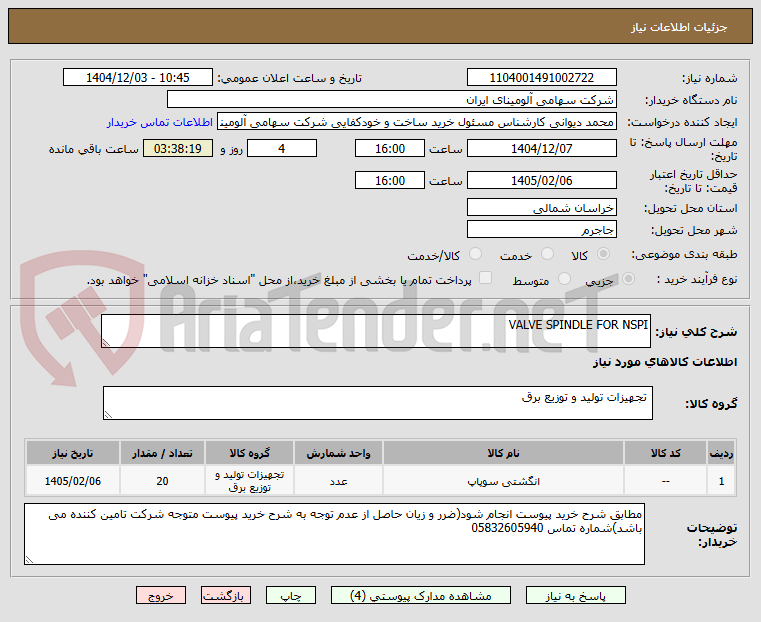Click the province field خراسان شمالی

[542, 208]
